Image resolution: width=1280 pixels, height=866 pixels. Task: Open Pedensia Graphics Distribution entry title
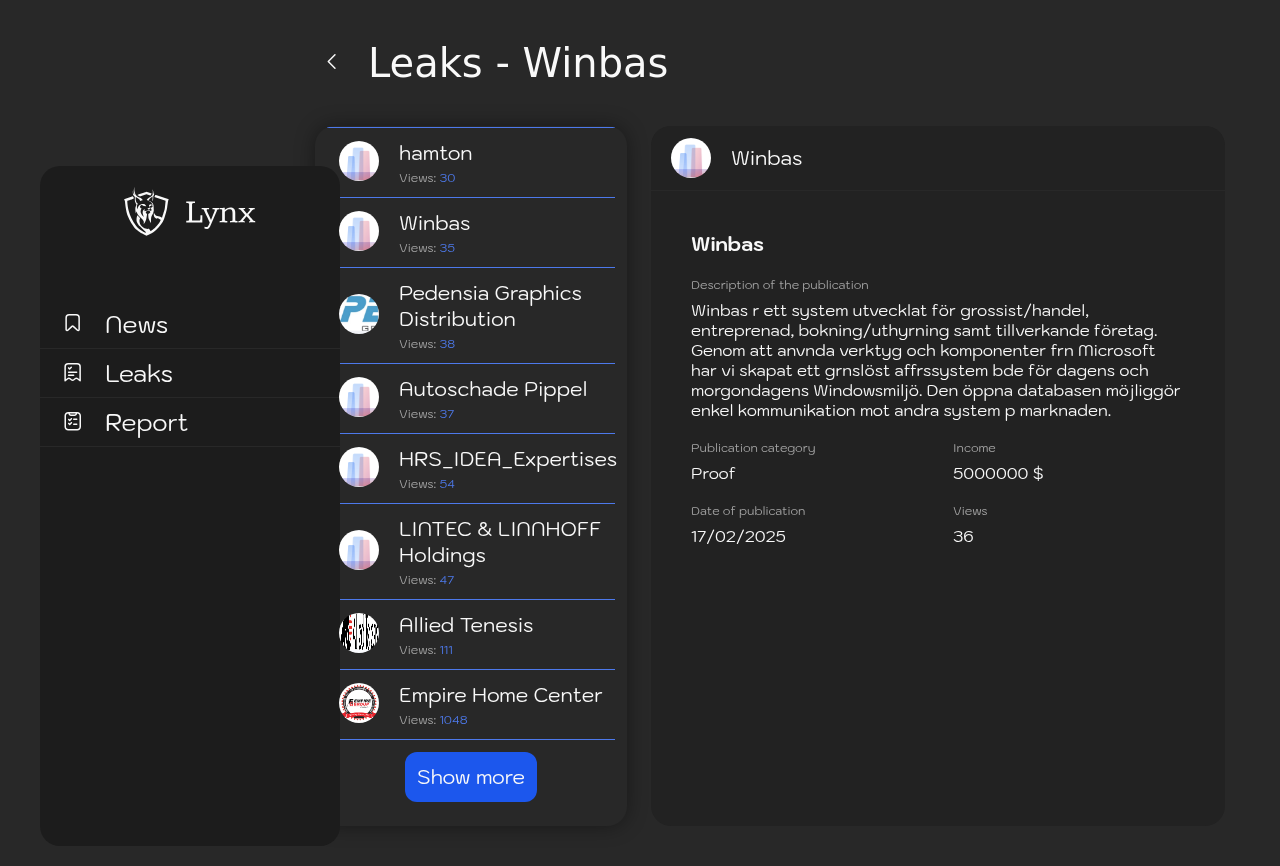pos(490,306)
